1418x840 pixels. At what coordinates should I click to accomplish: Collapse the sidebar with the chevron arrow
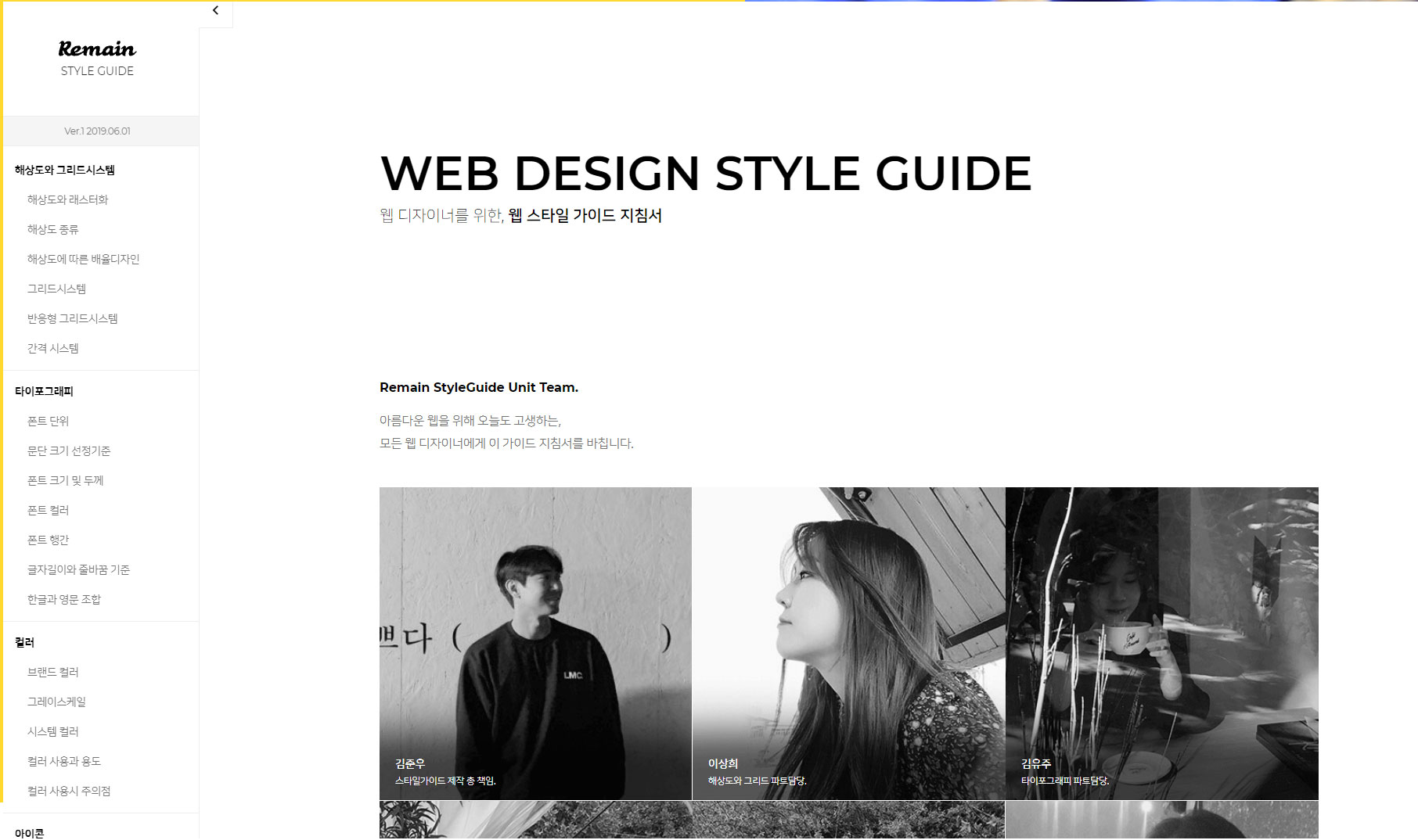tap(216, 11)
